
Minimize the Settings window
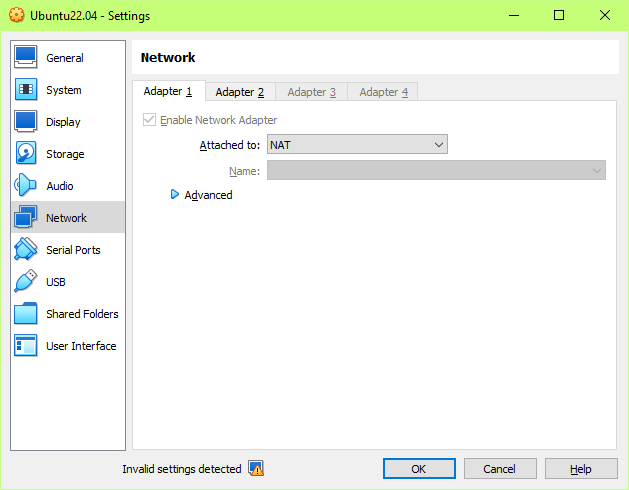(x=514, y=15)
